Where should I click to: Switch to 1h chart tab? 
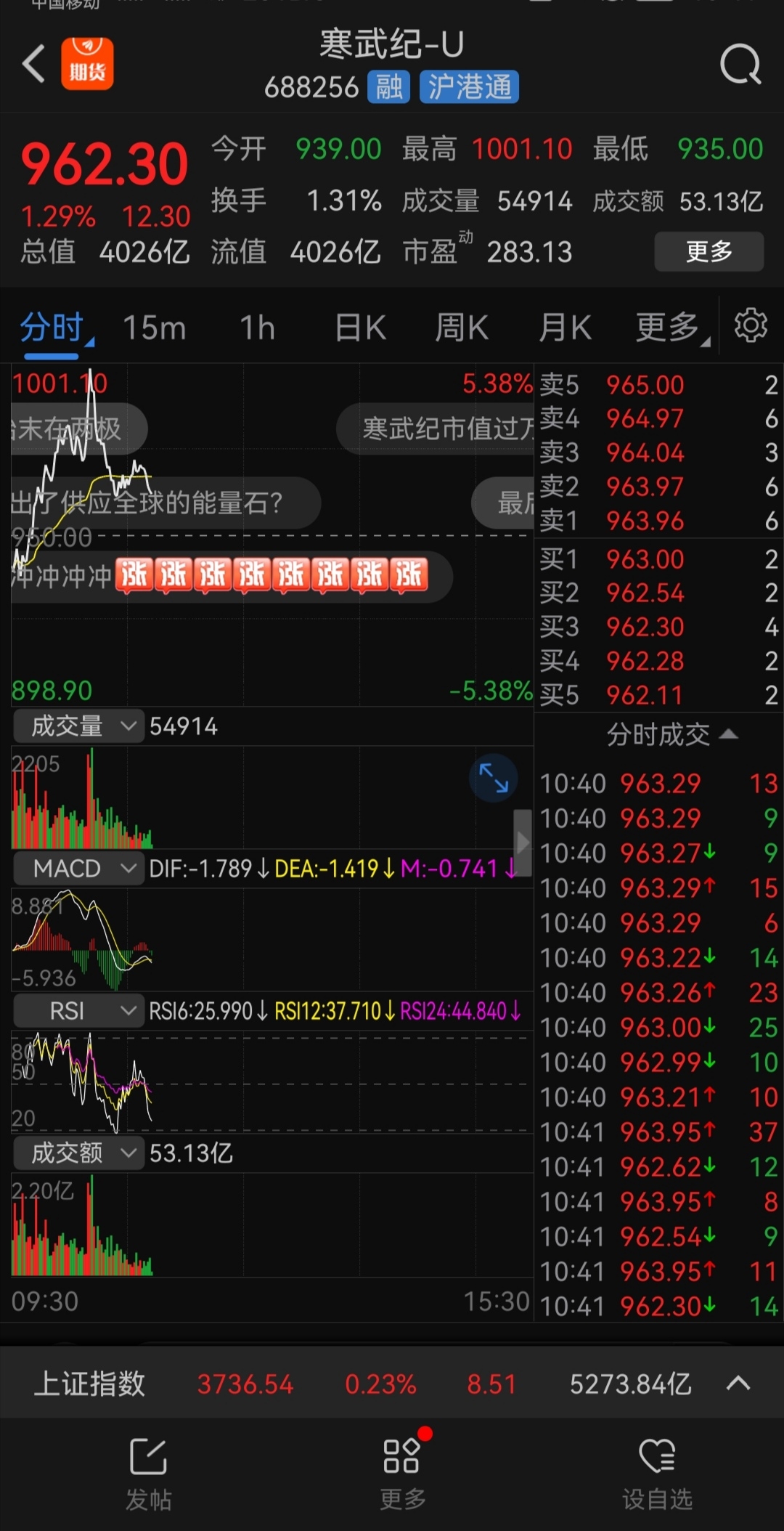[x=257, y=328]
